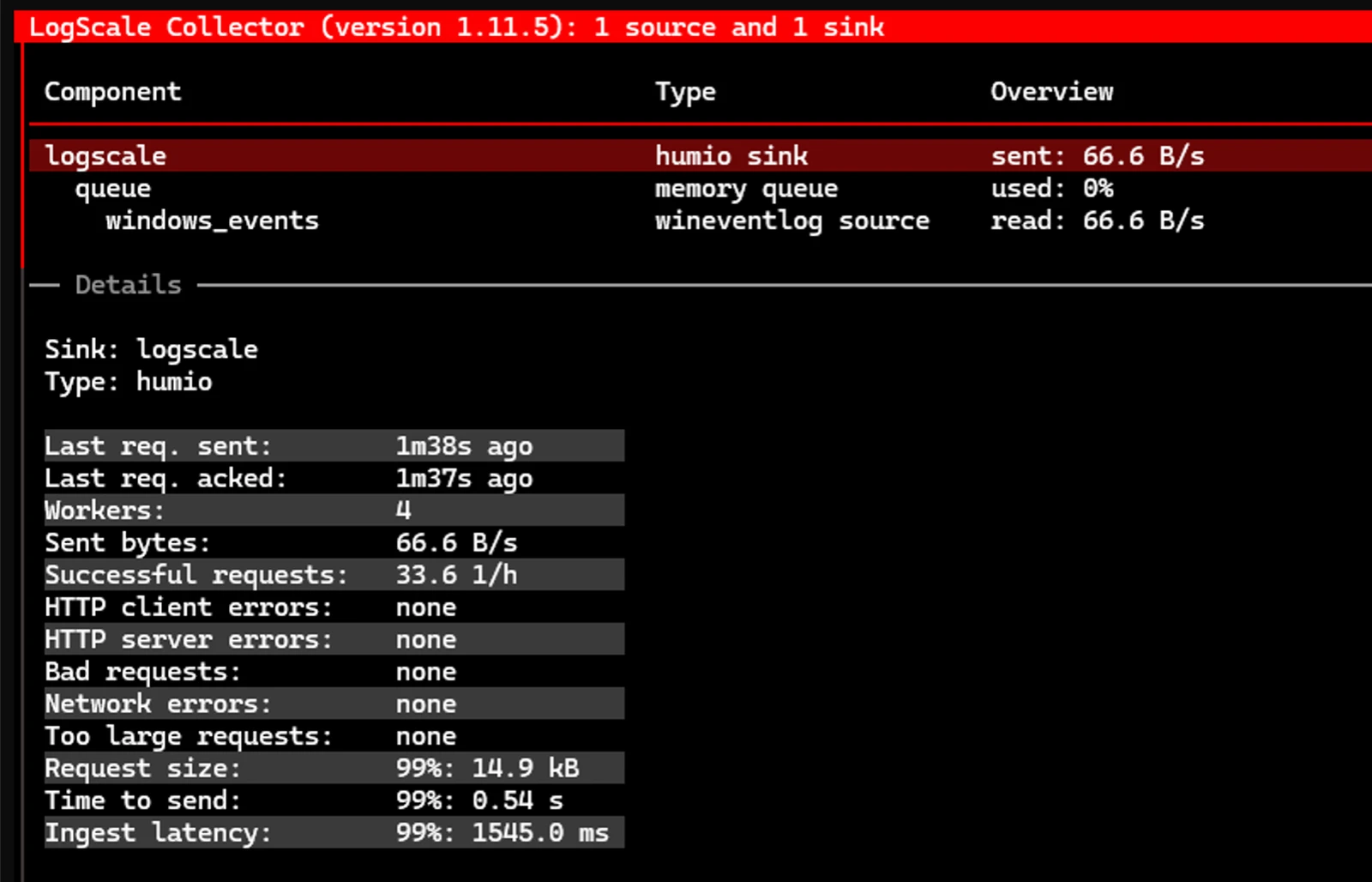Click the 'Last req. acked:' label
Image resolution: width=1372 pixels, height=882 pixels.
click(165, 479)
